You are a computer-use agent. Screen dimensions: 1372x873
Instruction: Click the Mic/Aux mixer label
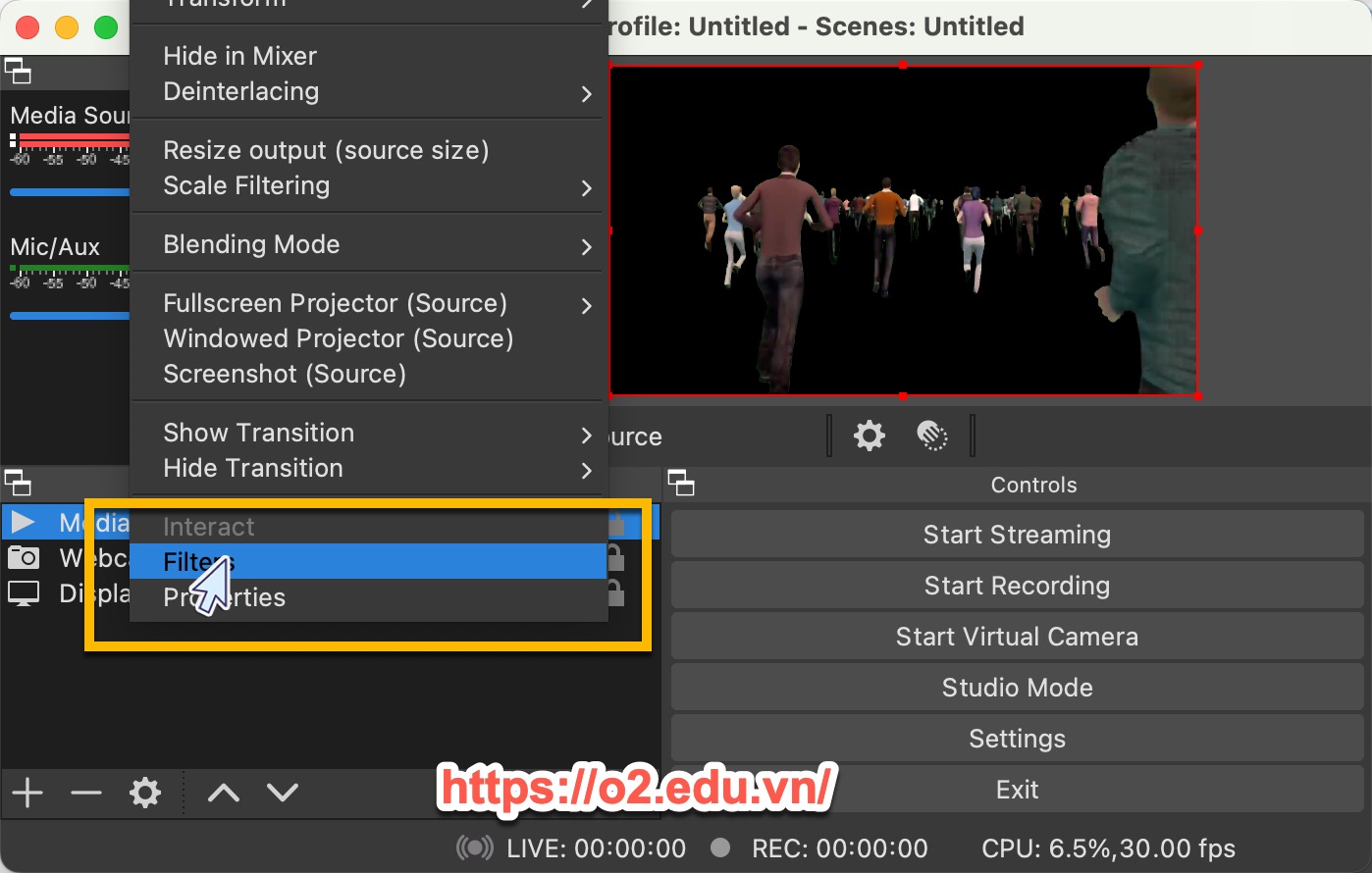pos(55,247)
